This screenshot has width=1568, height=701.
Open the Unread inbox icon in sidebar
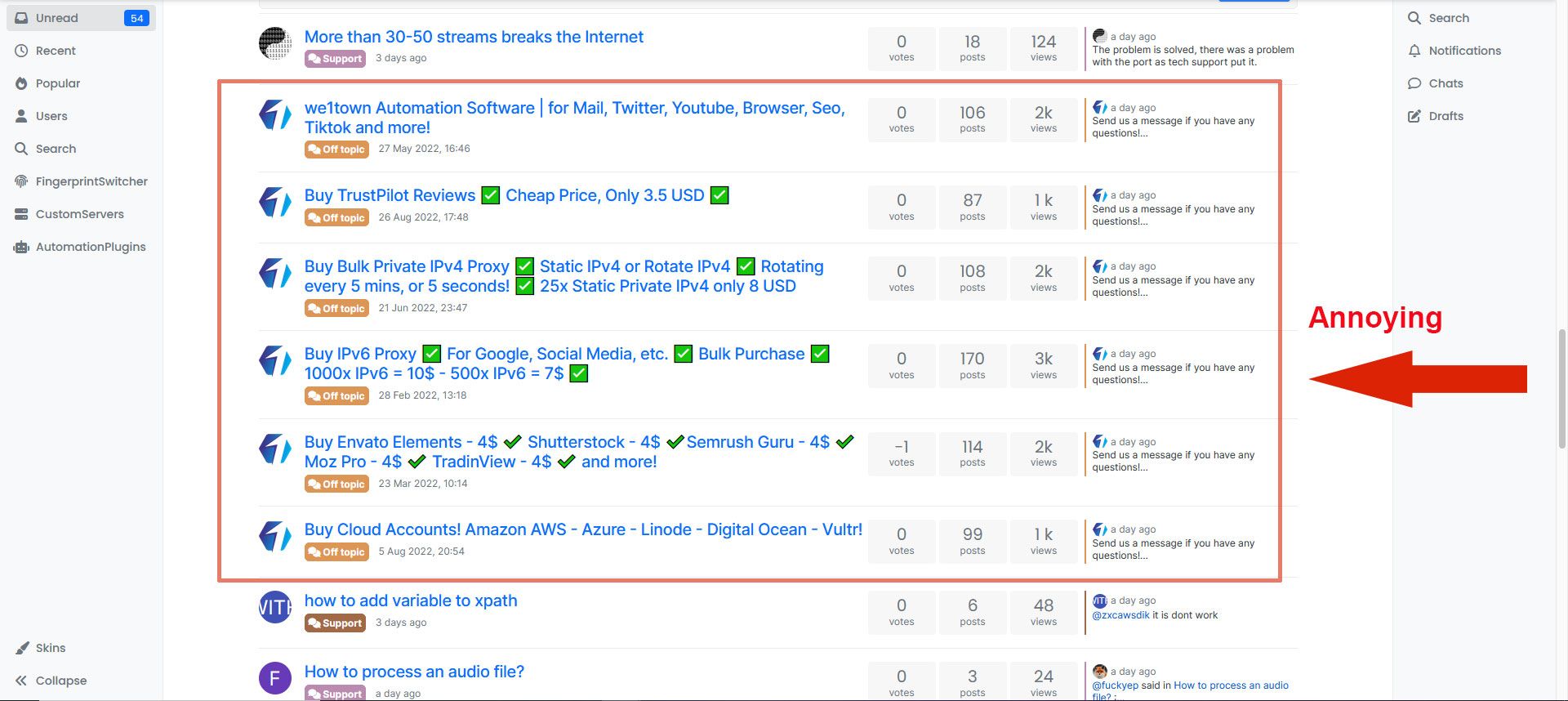[x=21, y=18]
